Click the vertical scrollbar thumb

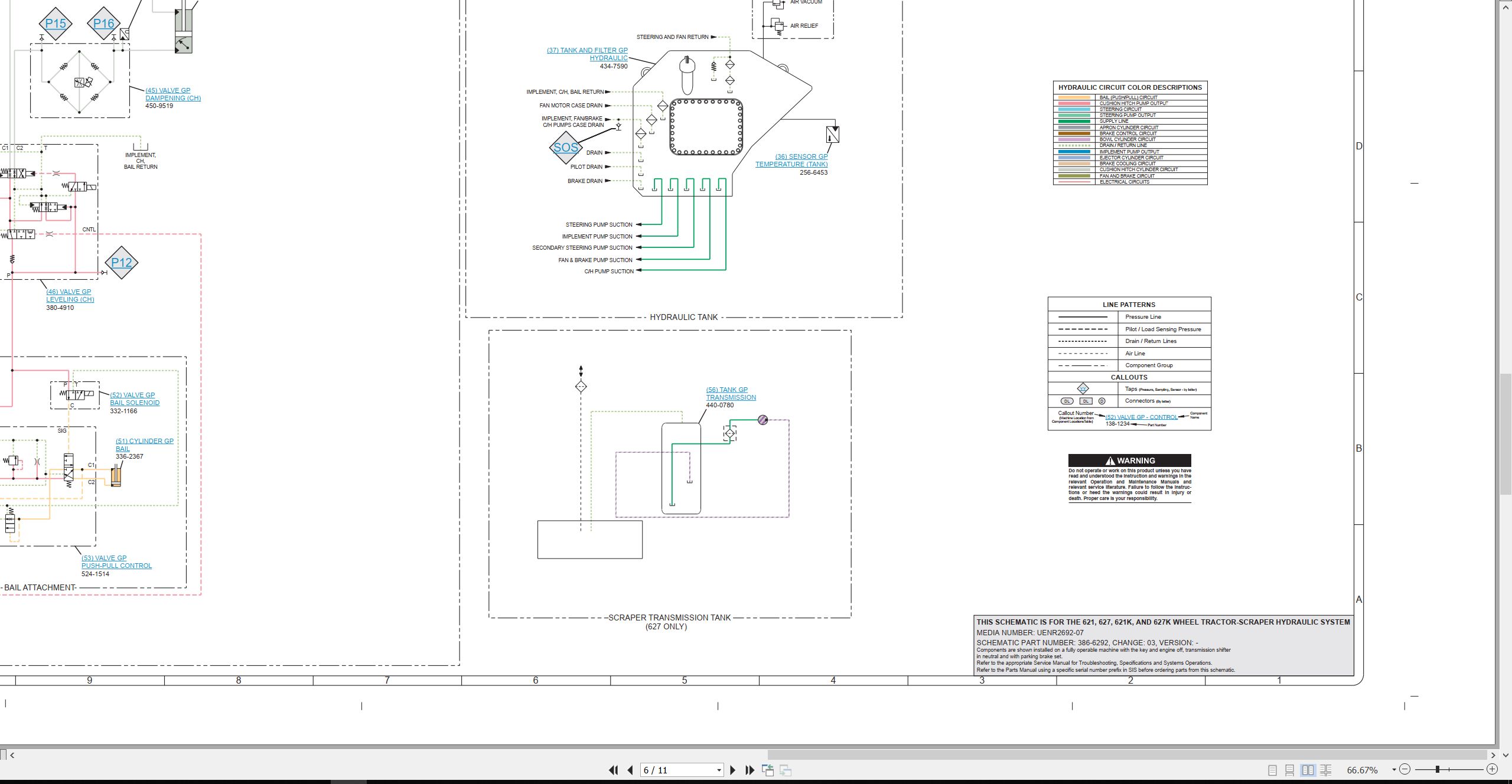(1506, 434)
